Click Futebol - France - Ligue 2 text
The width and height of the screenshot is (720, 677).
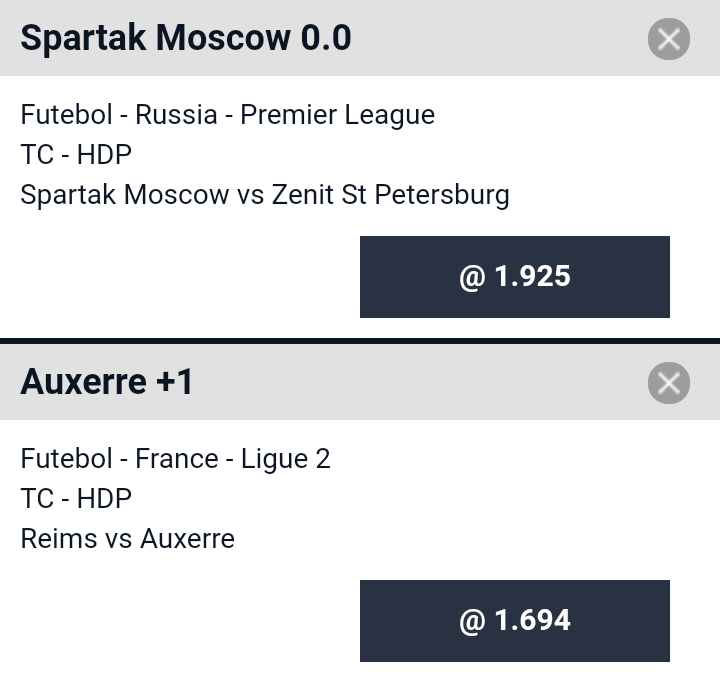coord(175,459)
